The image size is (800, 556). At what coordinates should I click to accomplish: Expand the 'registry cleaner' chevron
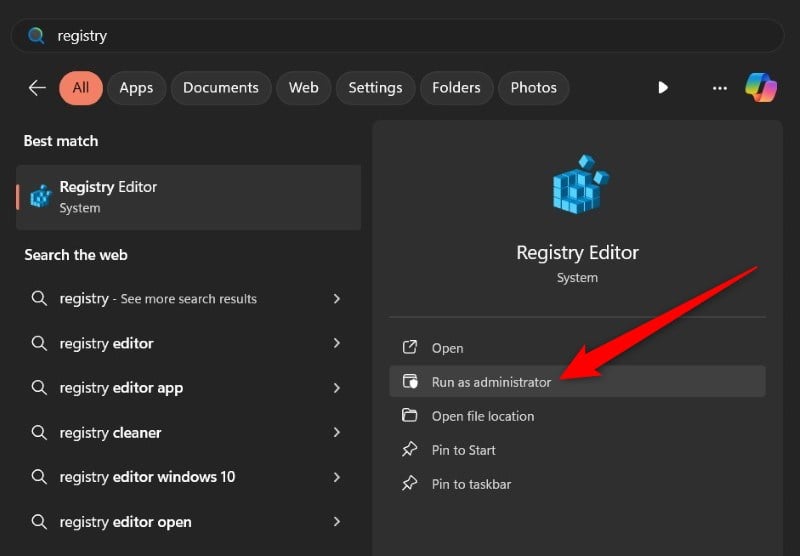coord(337,433)
